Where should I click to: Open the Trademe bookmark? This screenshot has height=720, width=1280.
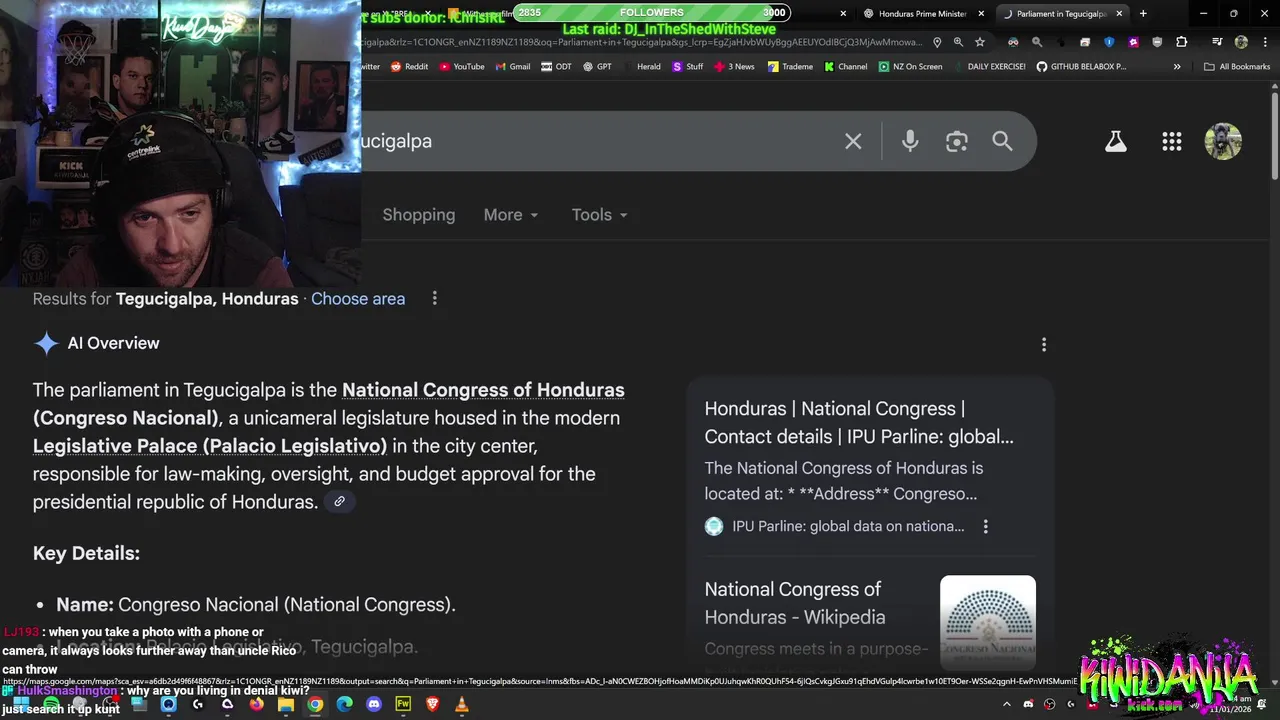coord(790,67)
